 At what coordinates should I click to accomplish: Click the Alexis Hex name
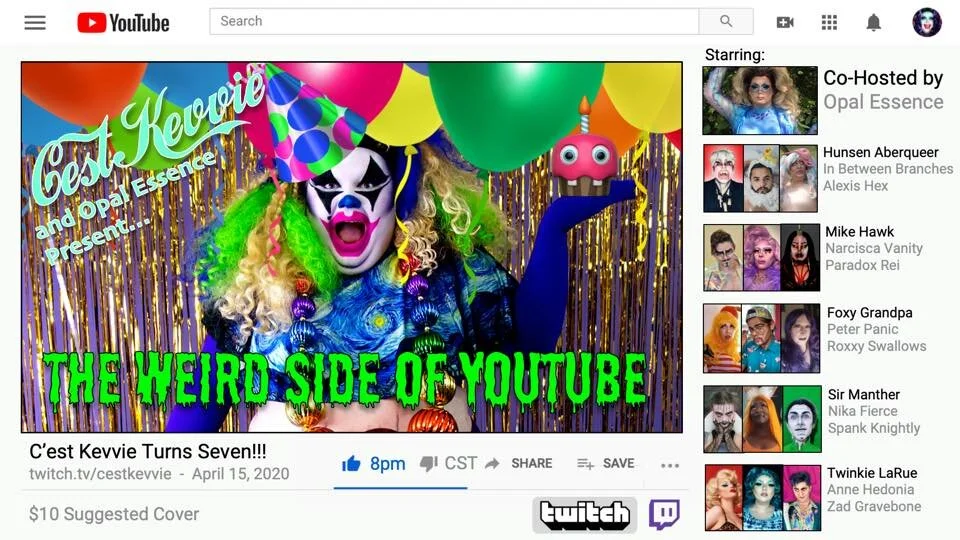[x=855, y=186]
